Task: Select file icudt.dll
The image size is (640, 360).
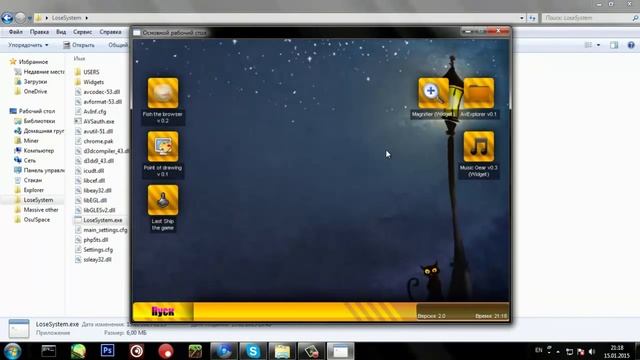Action: click(89, 171)
